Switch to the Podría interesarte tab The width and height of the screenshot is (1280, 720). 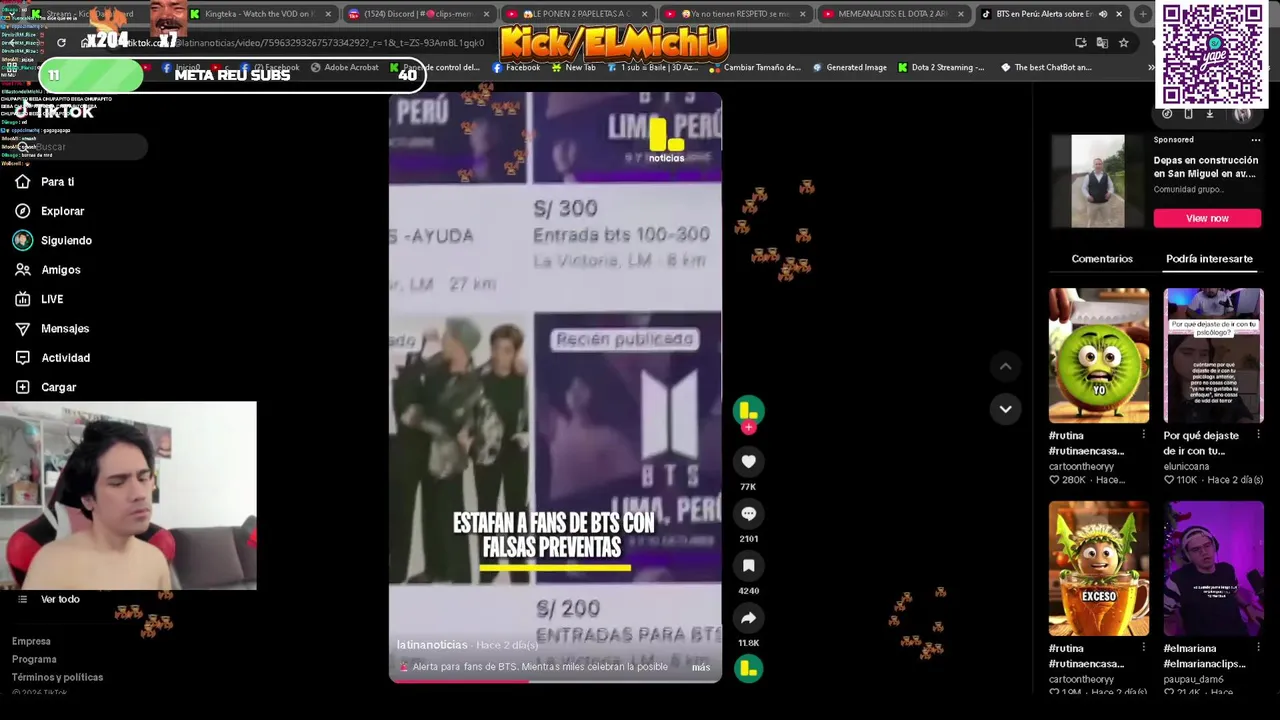1209,259
